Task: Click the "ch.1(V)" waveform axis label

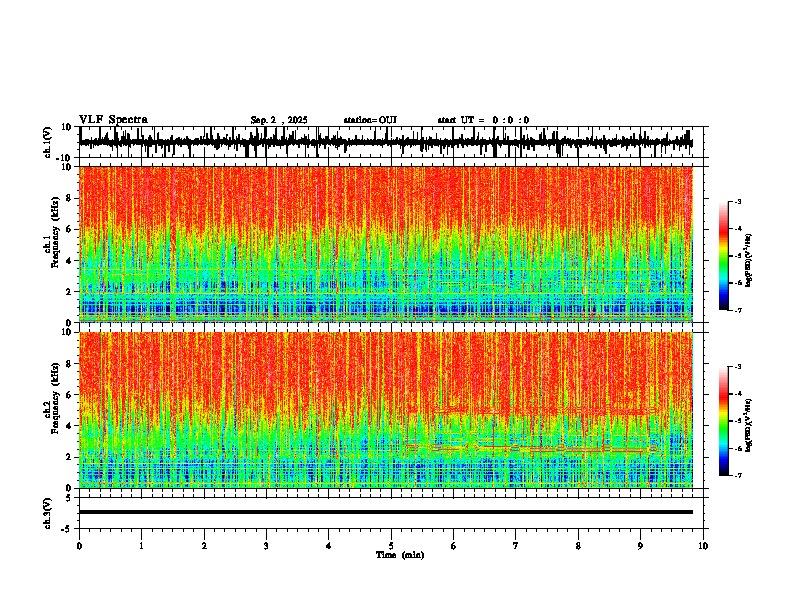Action: (48, 142)
